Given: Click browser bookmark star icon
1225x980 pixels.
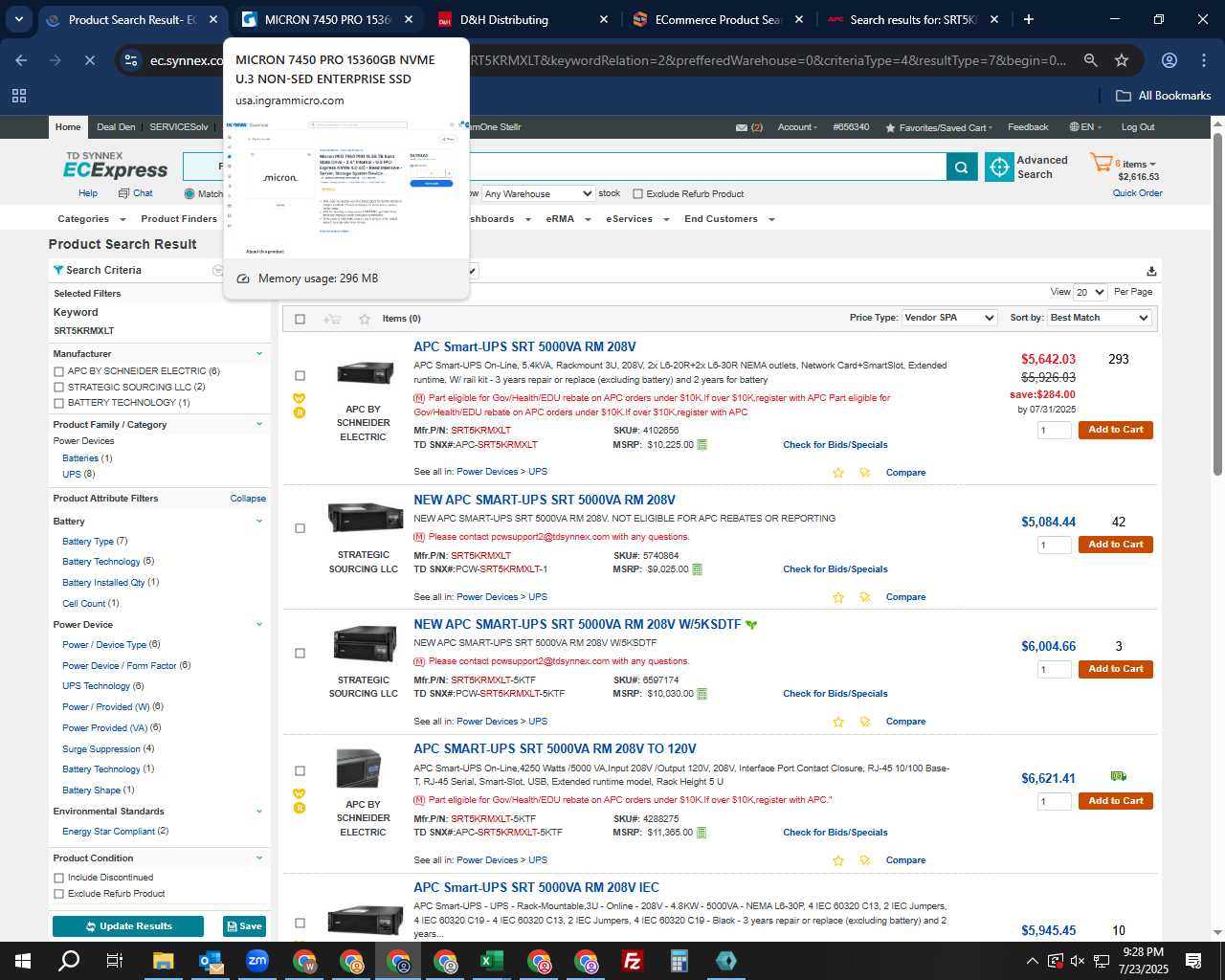Looking at the screenshot, I should (x=1122, y=60).
